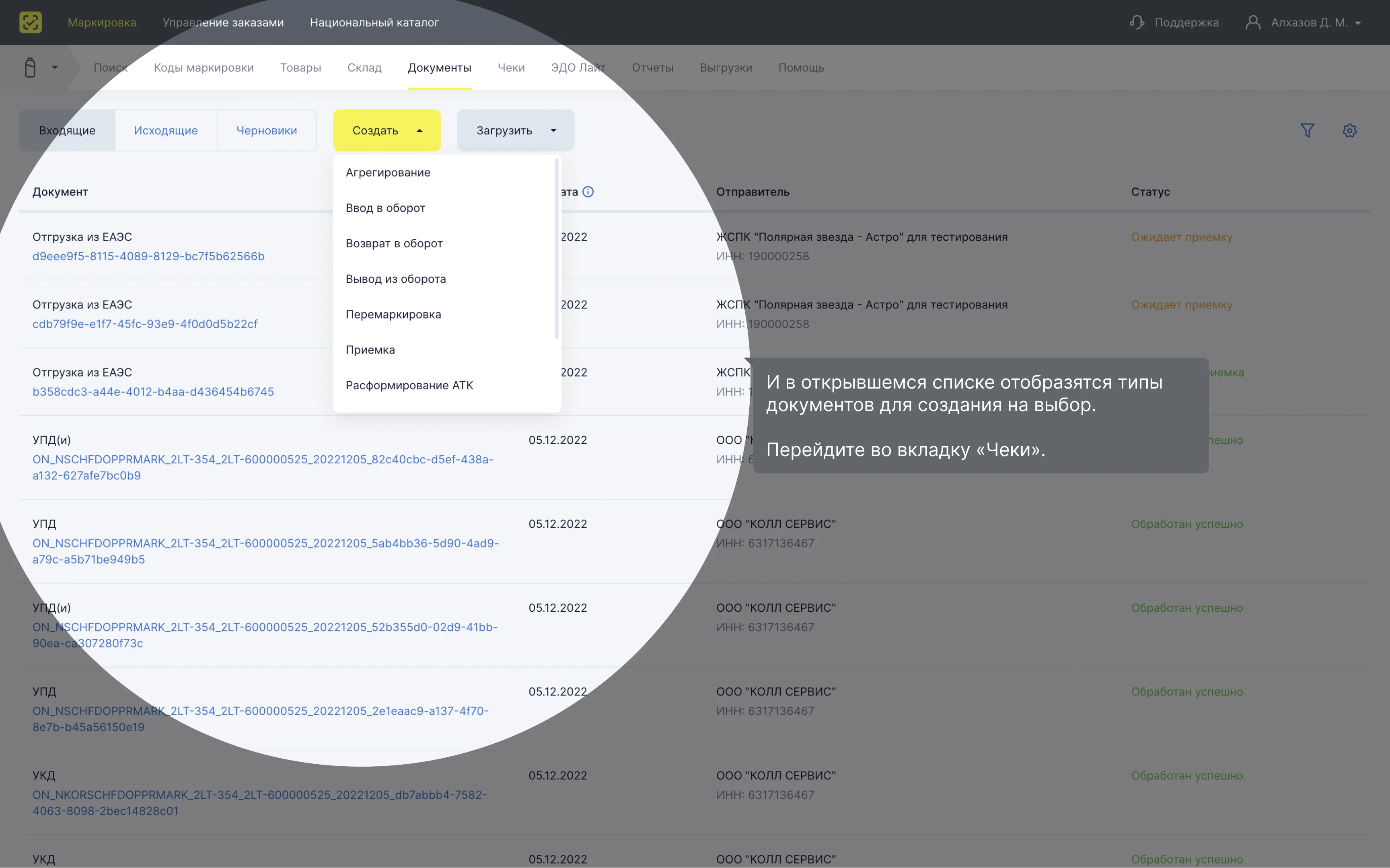The image size is (1390, 868).
Task: Expand the Алхазов Д. М. account menu arrow
Action: coord(1358,23)
